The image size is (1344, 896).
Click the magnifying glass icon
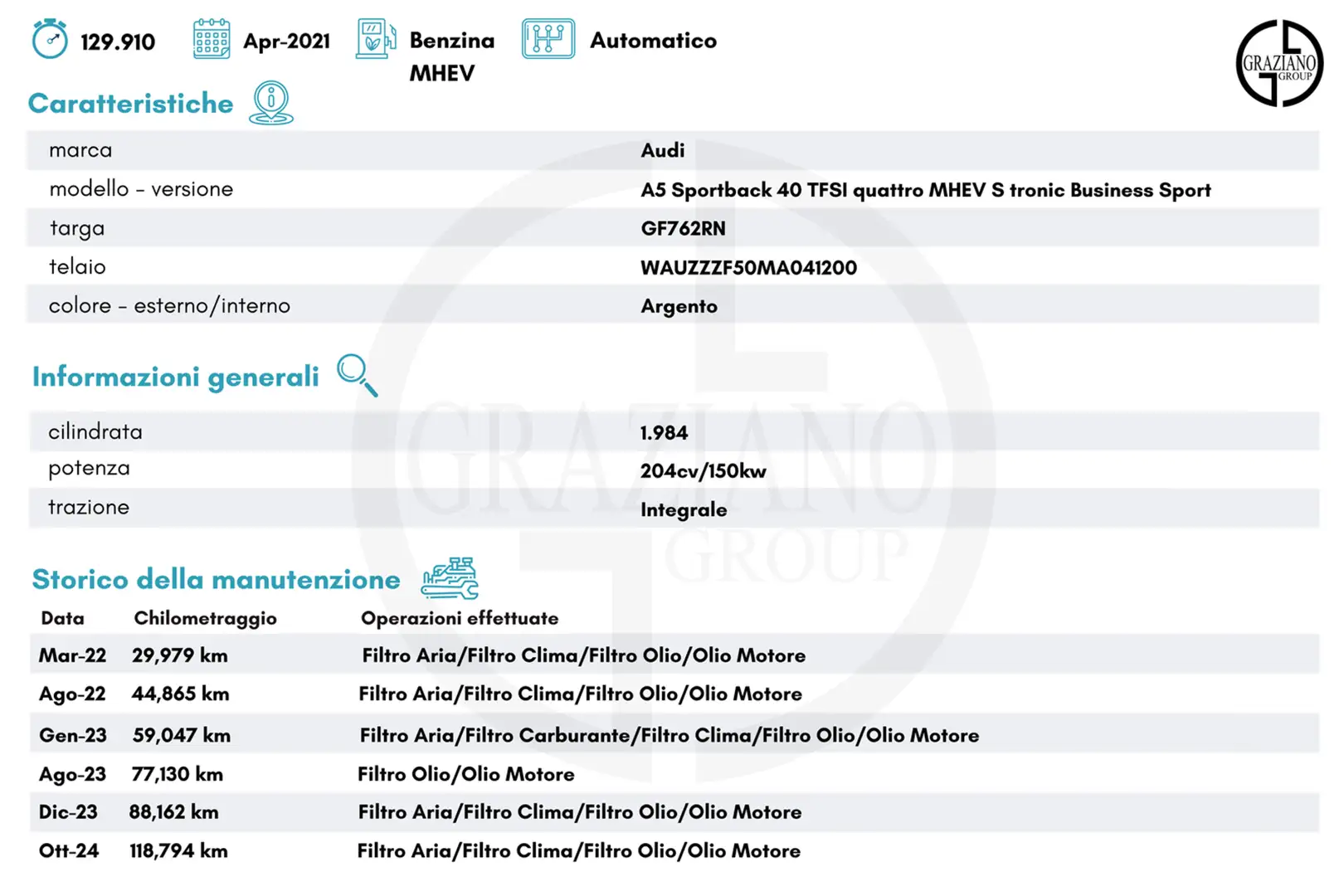[358, 375]
